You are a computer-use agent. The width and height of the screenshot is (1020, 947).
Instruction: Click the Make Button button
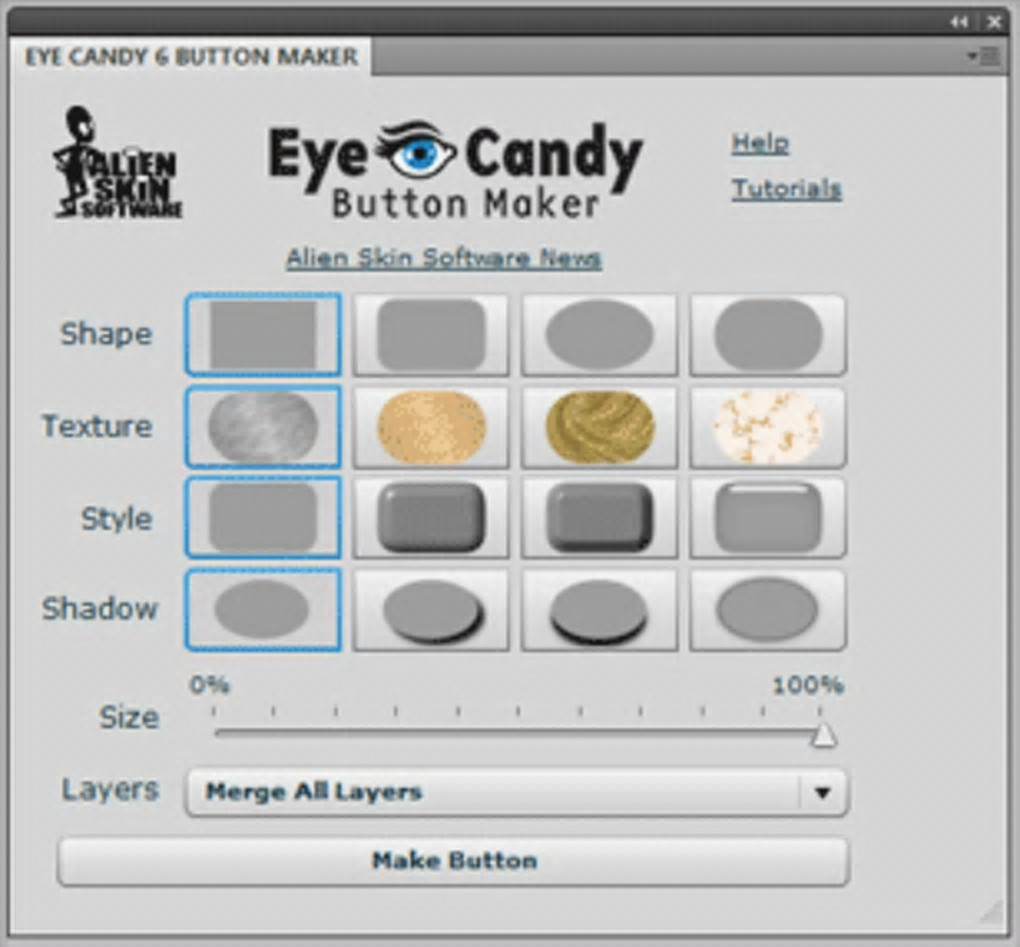tap(453, 861)
